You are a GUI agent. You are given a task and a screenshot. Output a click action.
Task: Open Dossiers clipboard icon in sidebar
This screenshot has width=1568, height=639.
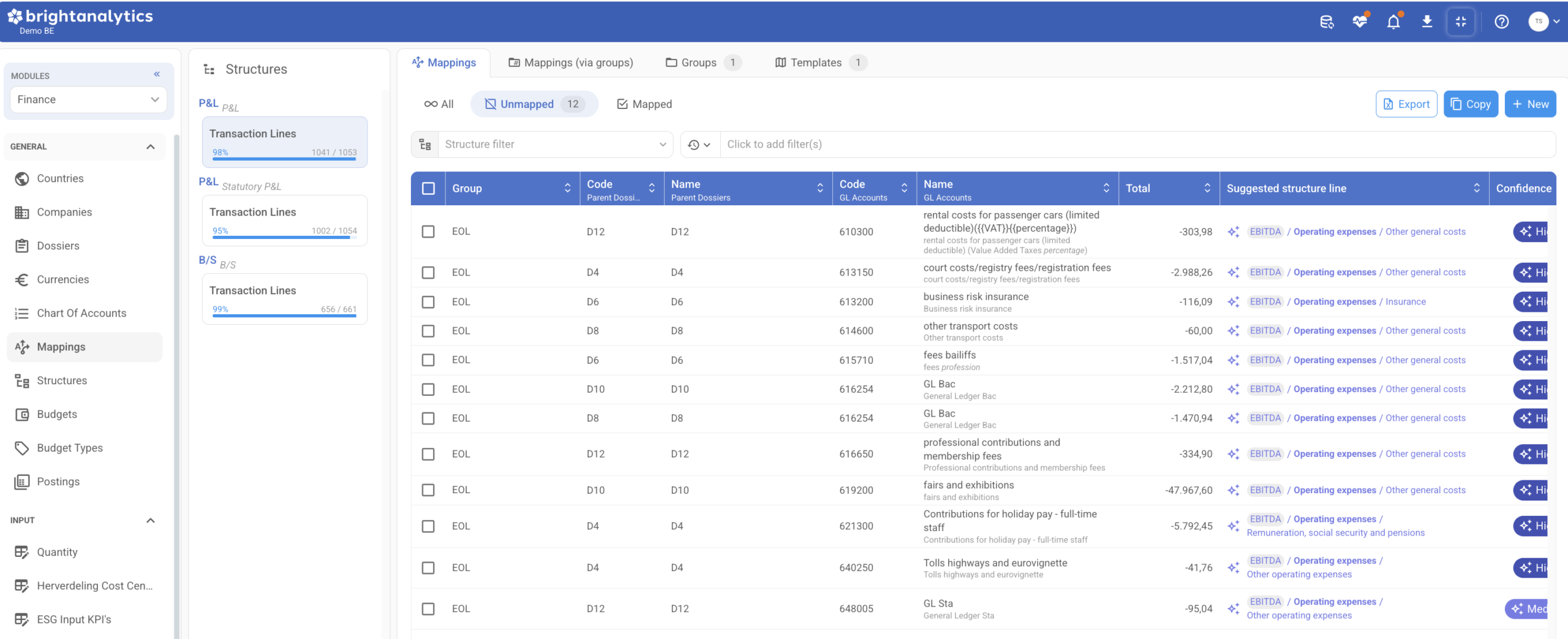[22, 246]
